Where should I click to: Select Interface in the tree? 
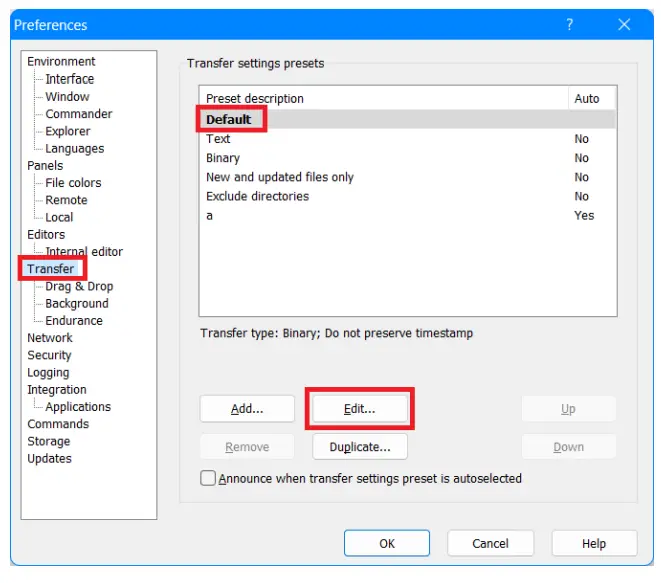(70, 79)
